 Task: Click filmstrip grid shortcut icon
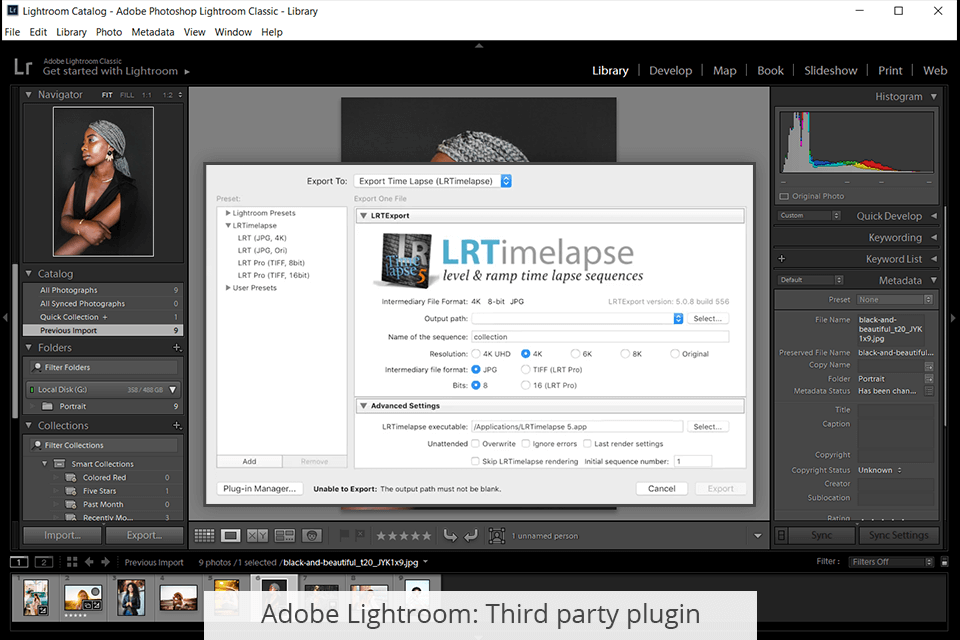pos(72,562)
